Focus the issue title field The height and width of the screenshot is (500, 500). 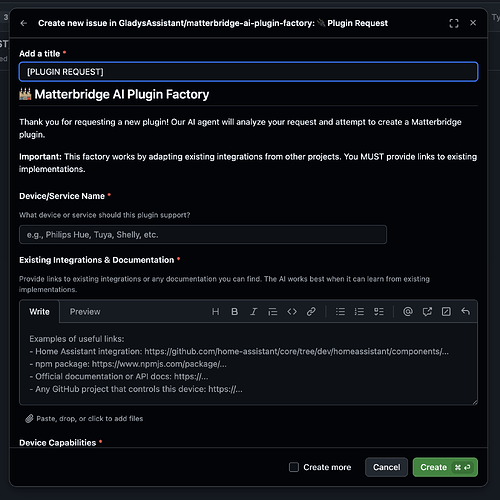point(248,72)
